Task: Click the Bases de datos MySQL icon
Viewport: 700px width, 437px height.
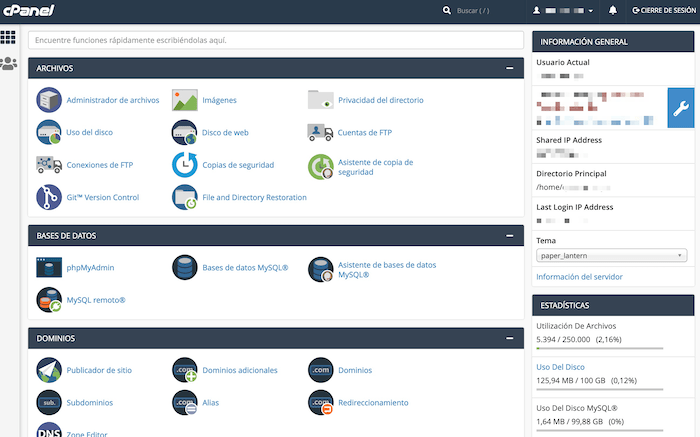Action: tap(185, 267)
